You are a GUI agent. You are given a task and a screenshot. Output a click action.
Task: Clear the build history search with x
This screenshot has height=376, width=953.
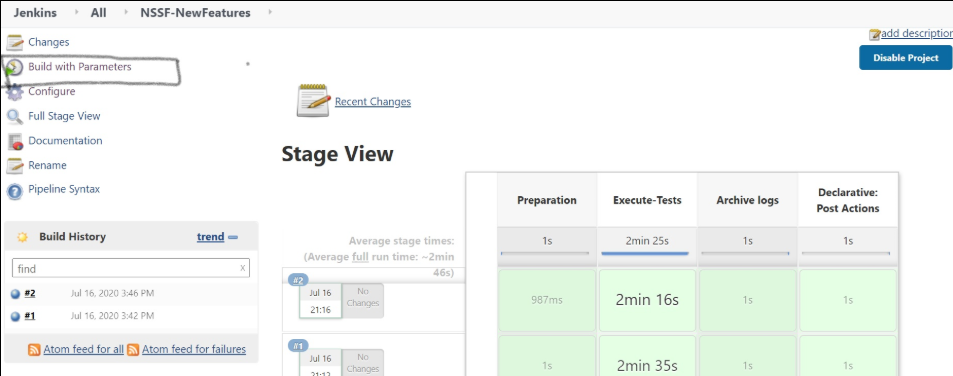point(243,268)
